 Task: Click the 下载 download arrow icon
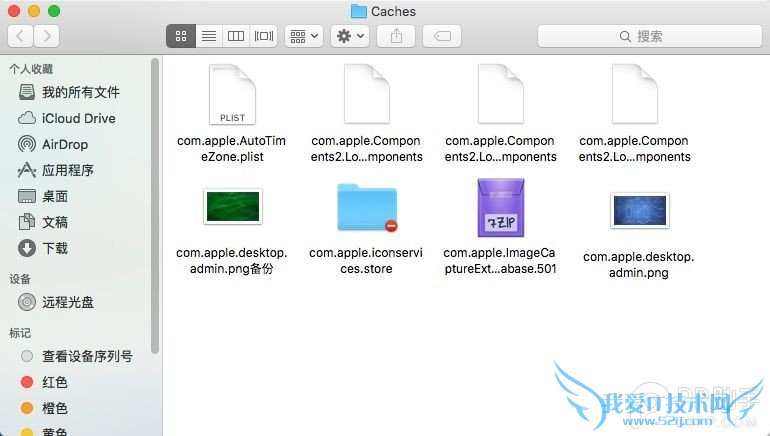tap(27, 248)
